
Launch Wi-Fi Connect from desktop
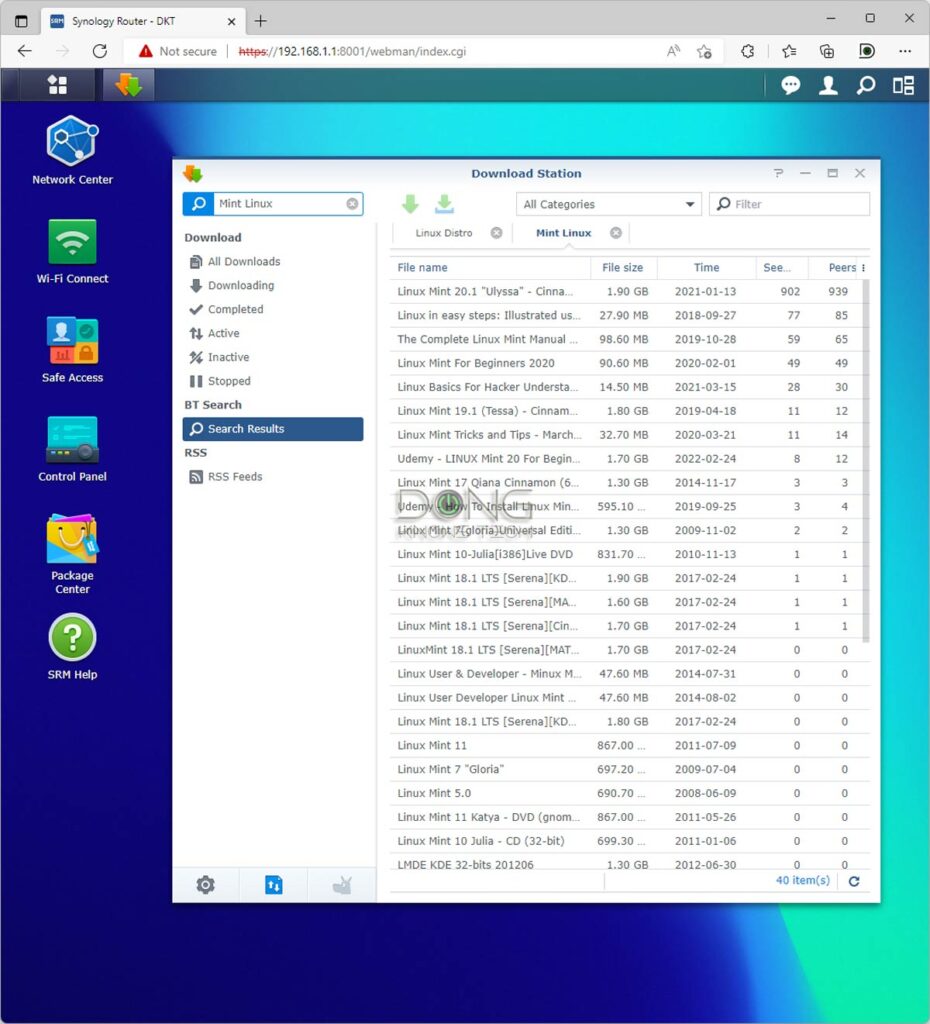coord(72,251)
